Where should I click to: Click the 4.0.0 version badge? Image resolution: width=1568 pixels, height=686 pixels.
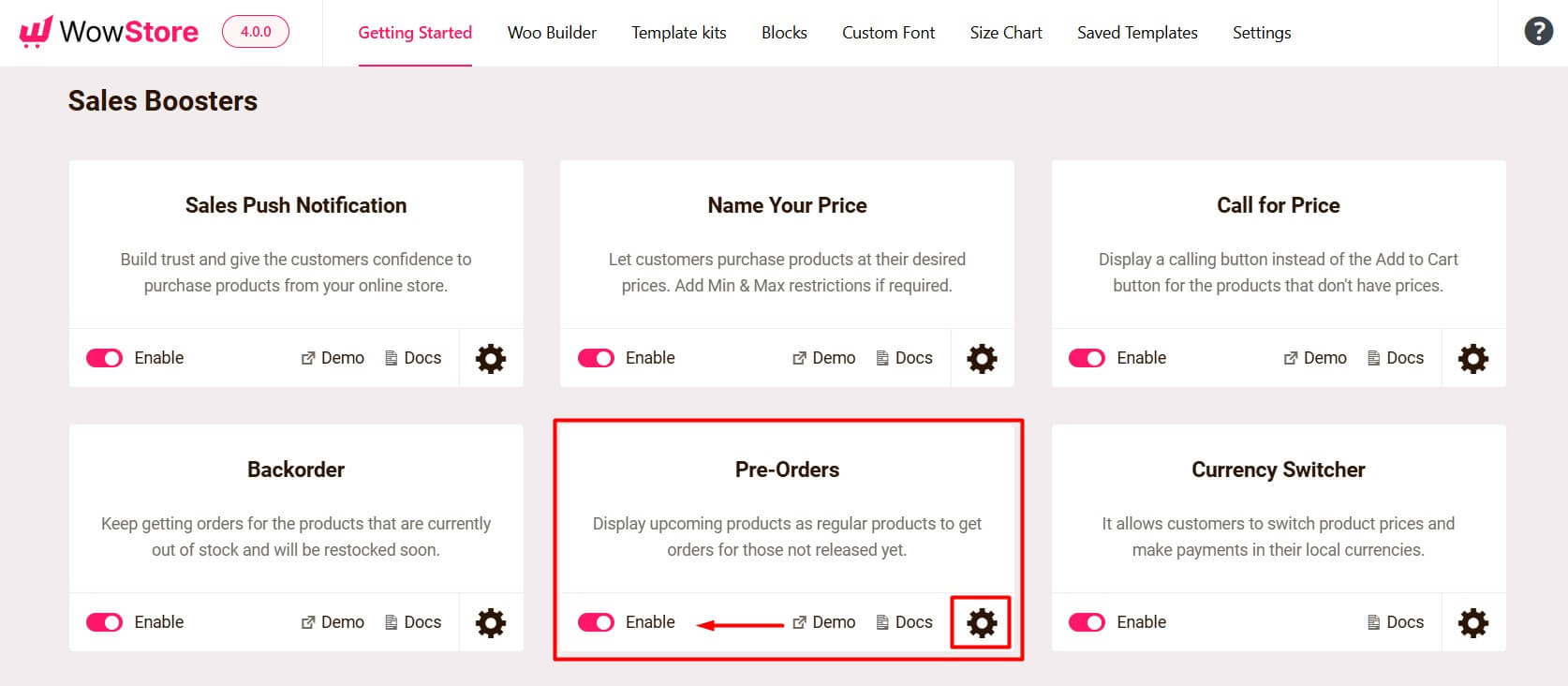[x=255, y=30]
